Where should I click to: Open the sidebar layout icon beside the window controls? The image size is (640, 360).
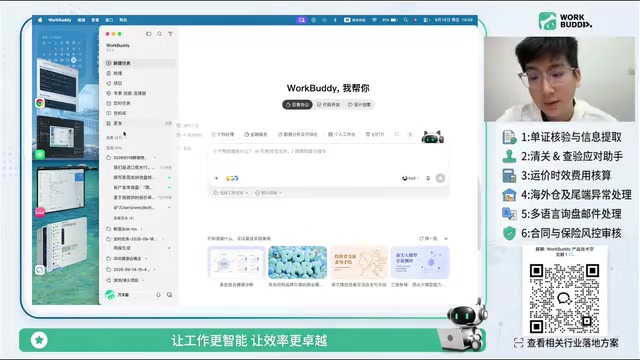coord(149,34)
